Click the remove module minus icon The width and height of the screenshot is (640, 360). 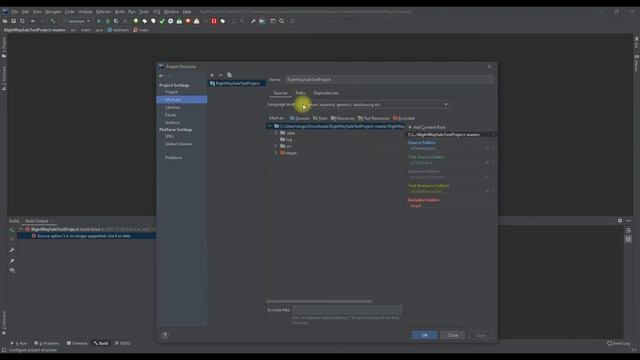220,75
